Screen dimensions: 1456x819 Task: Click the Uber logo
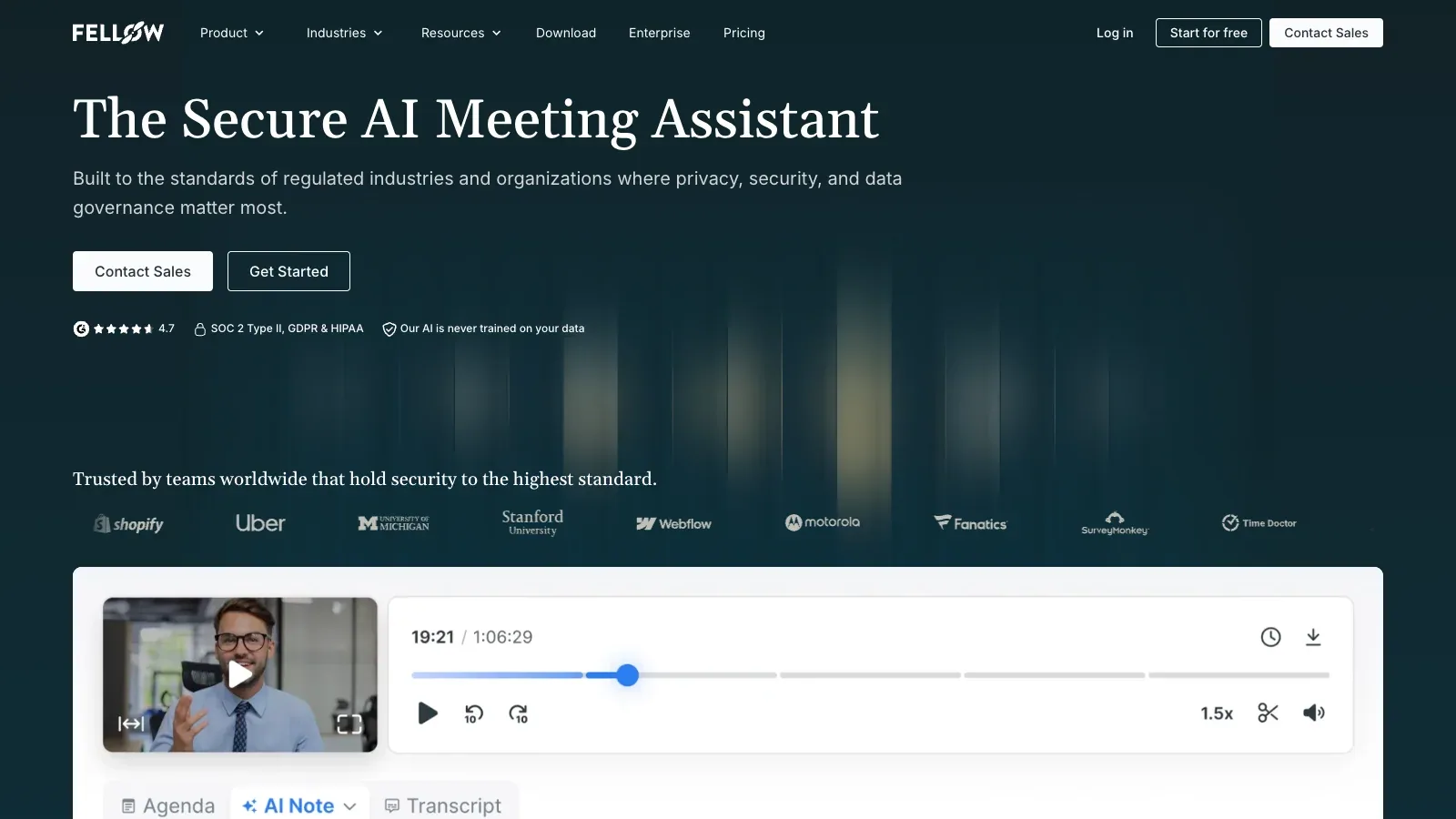click(x=260, y=523)
